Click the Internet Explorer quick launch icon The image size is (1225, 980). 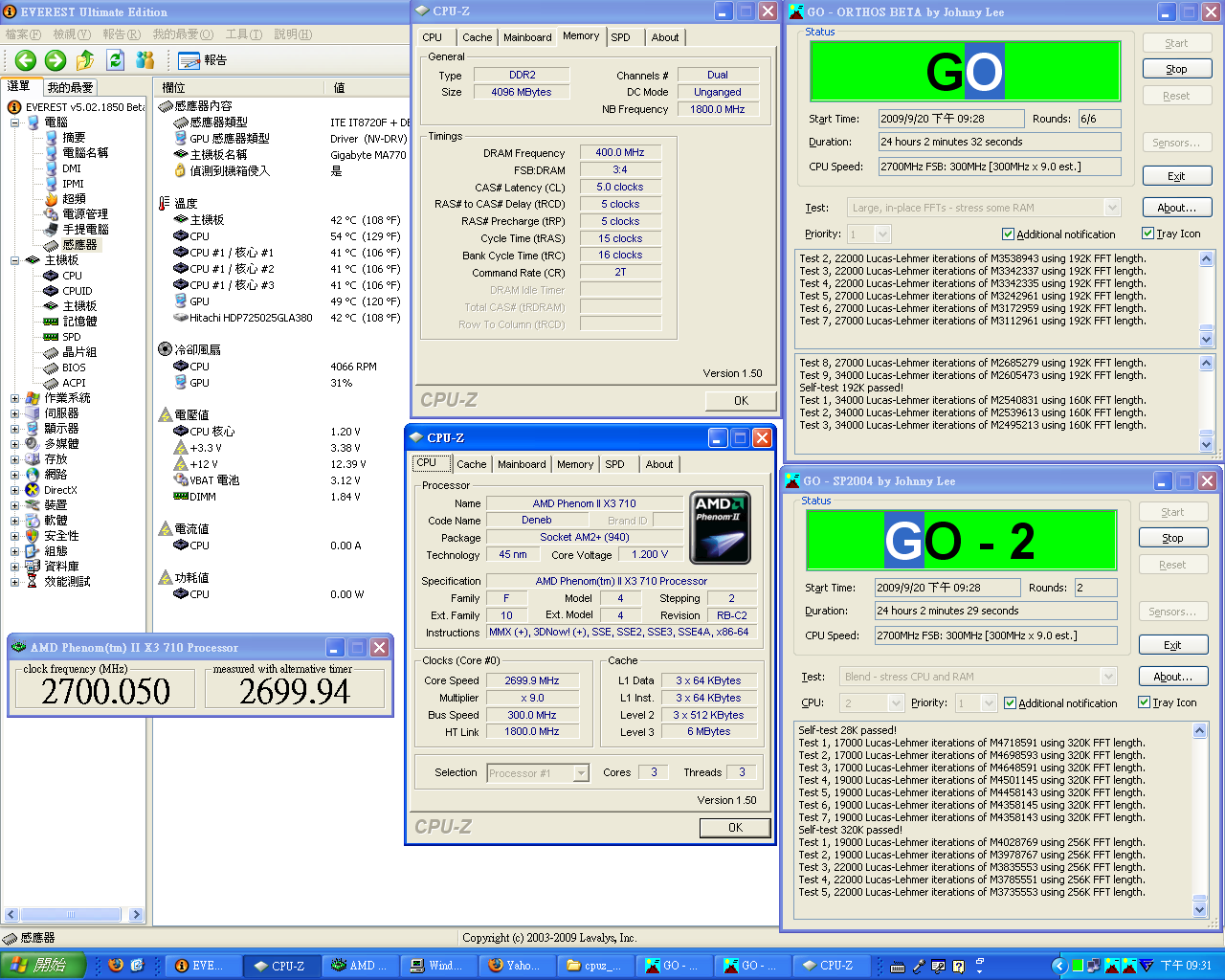137,965
